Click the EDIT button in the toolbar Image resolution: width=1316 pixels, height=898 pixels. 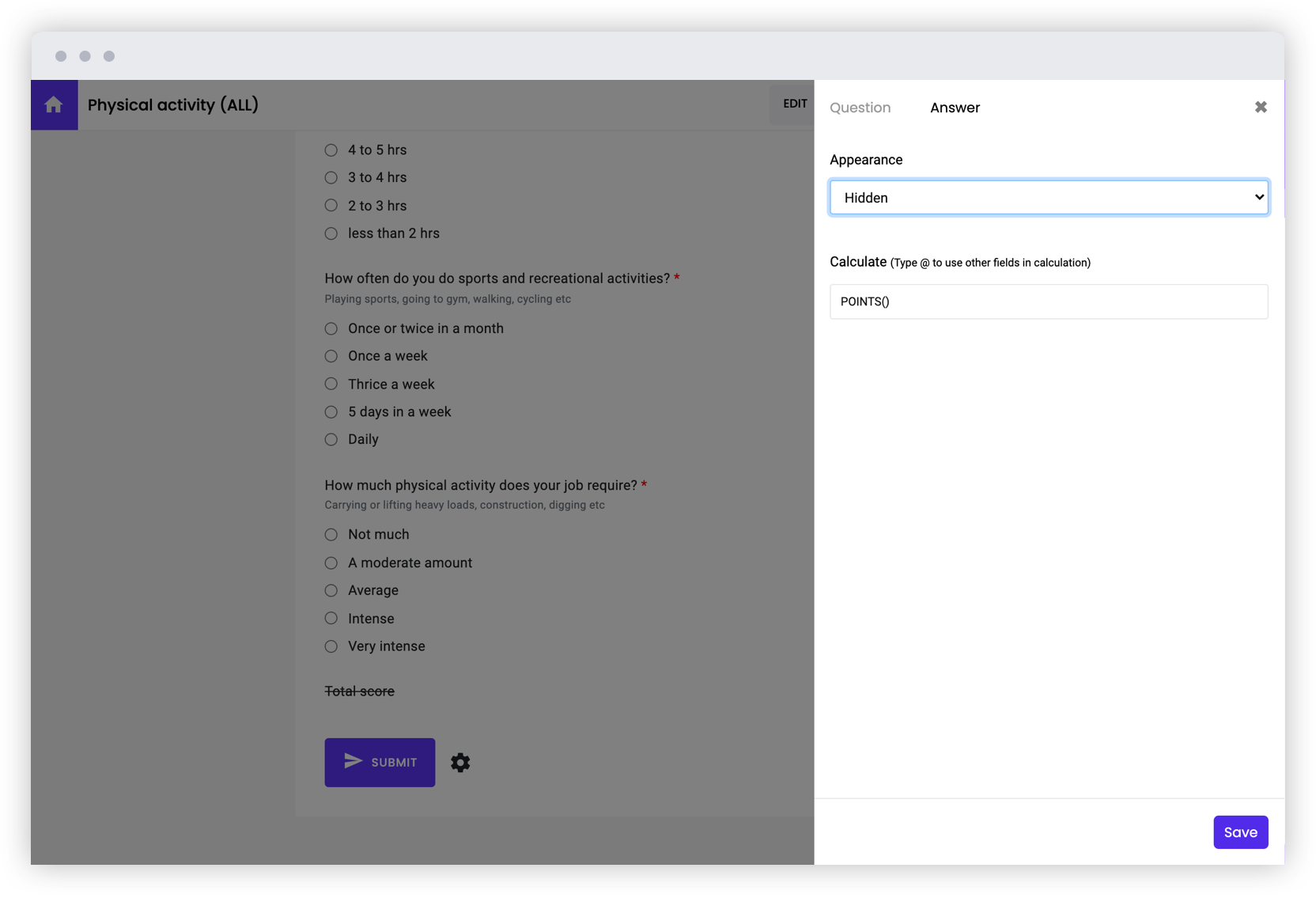tap(795, 104)
